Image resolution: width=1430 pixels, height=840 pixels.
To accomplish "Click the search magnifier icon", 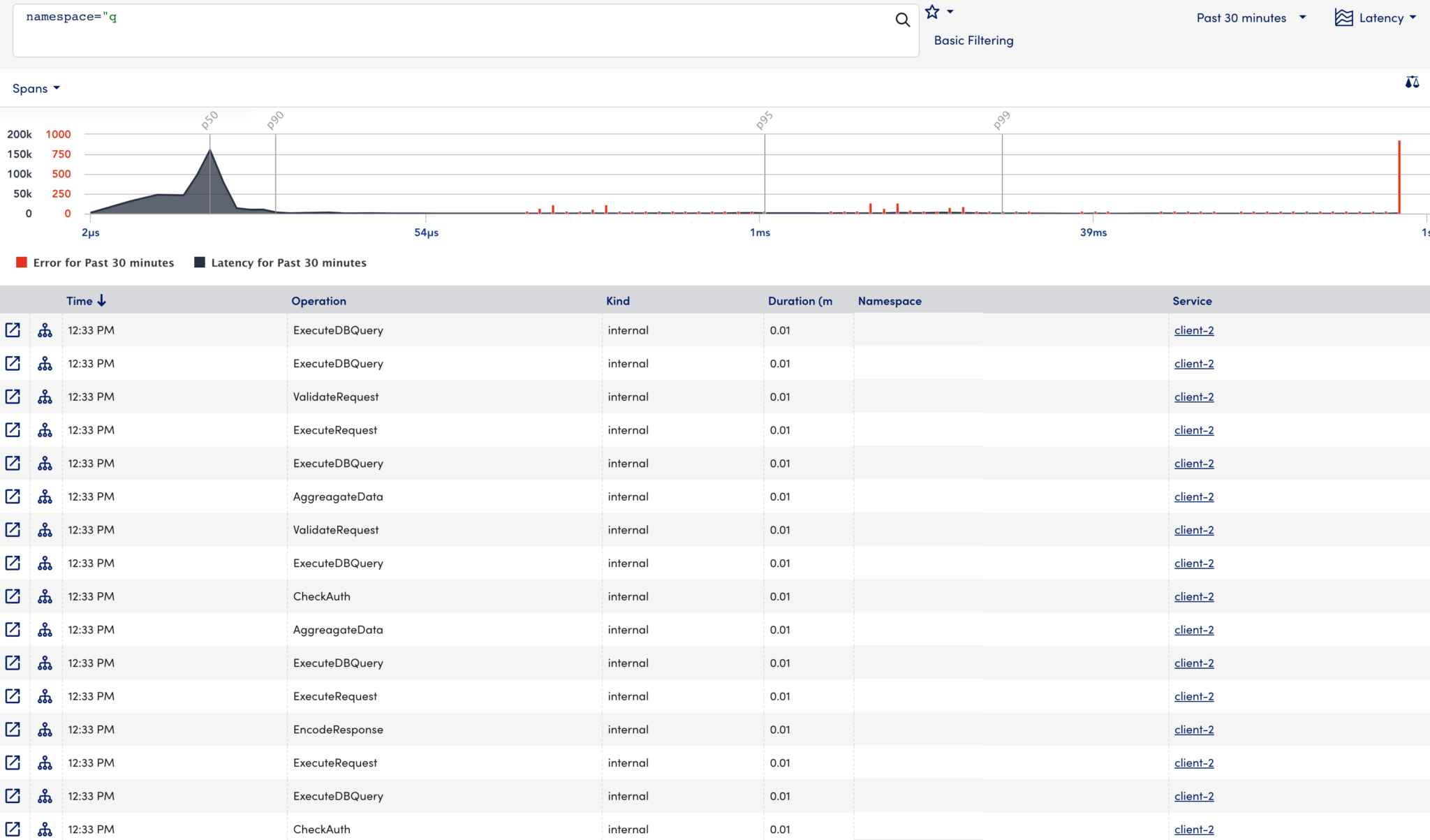I will [902, 20].
